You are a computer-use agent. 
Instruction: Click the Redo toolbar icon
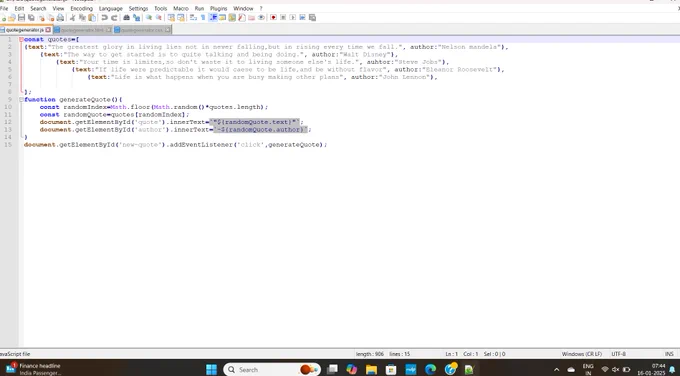tap(114, 17)
